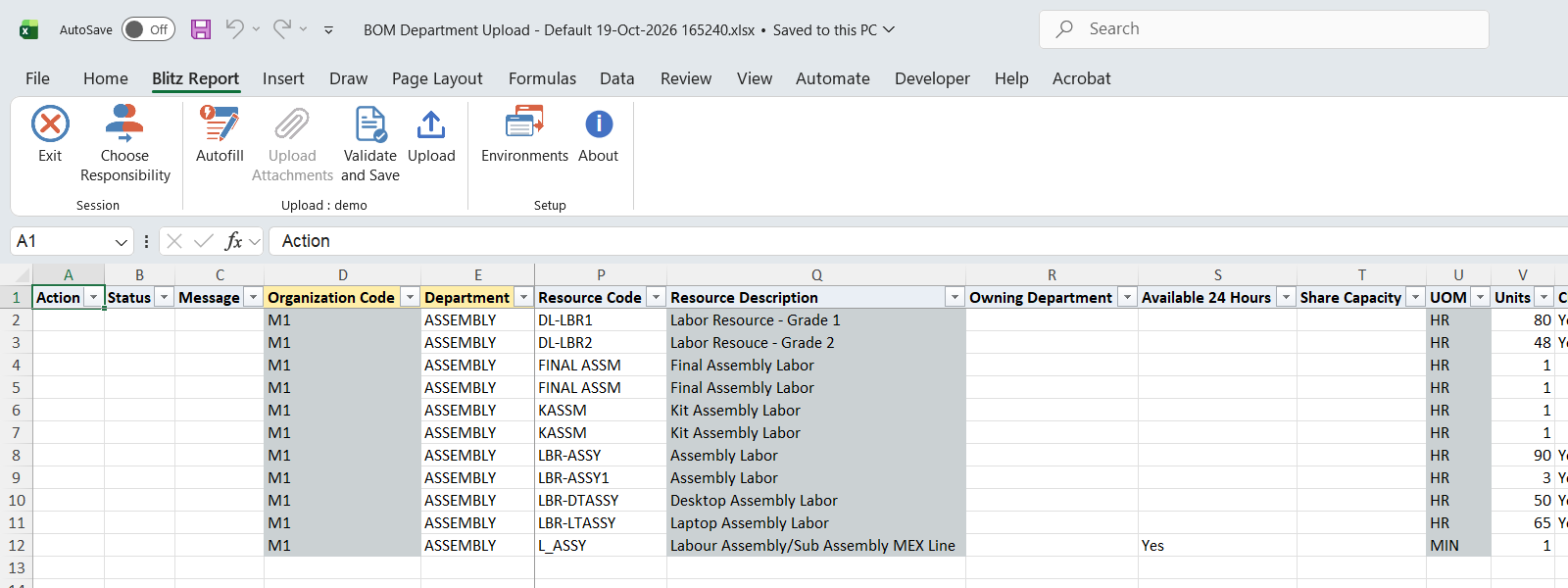Image resolution: width=1568 pixels, height=588 pixels.
Task: Open Status column filter dropdown
Action: coord(165,297)
